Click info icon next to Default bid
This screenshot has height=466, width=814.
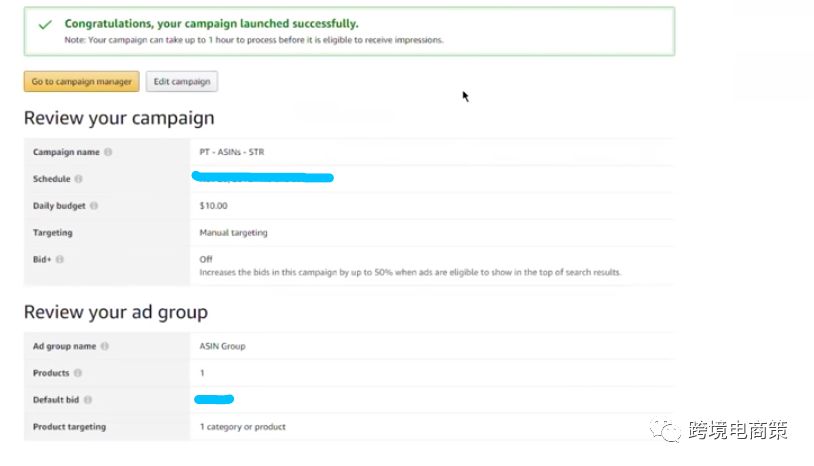pos(88,400)
